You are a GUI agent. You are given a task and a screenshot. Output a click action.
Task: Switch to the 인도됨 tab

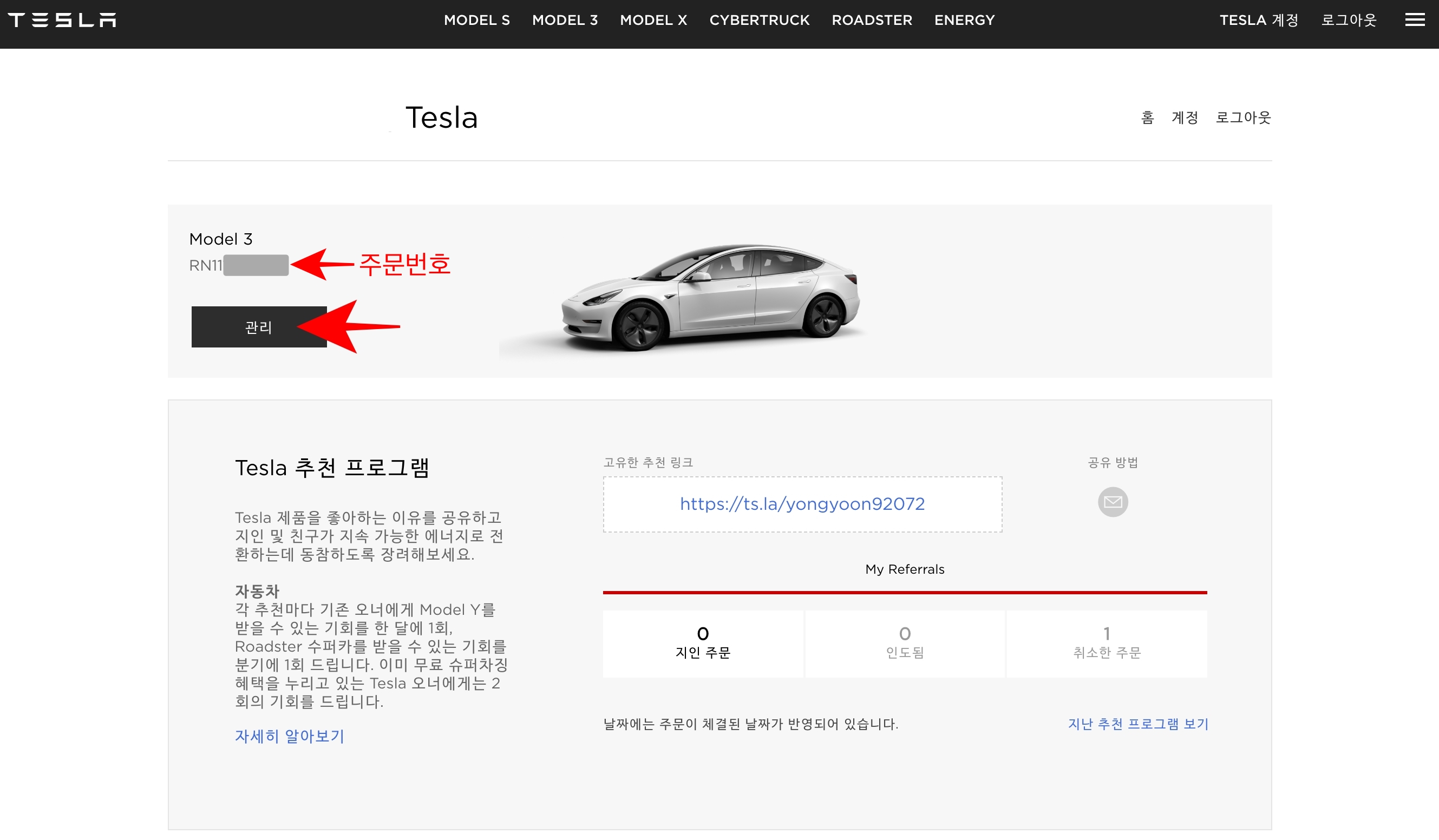pos(905,644)
